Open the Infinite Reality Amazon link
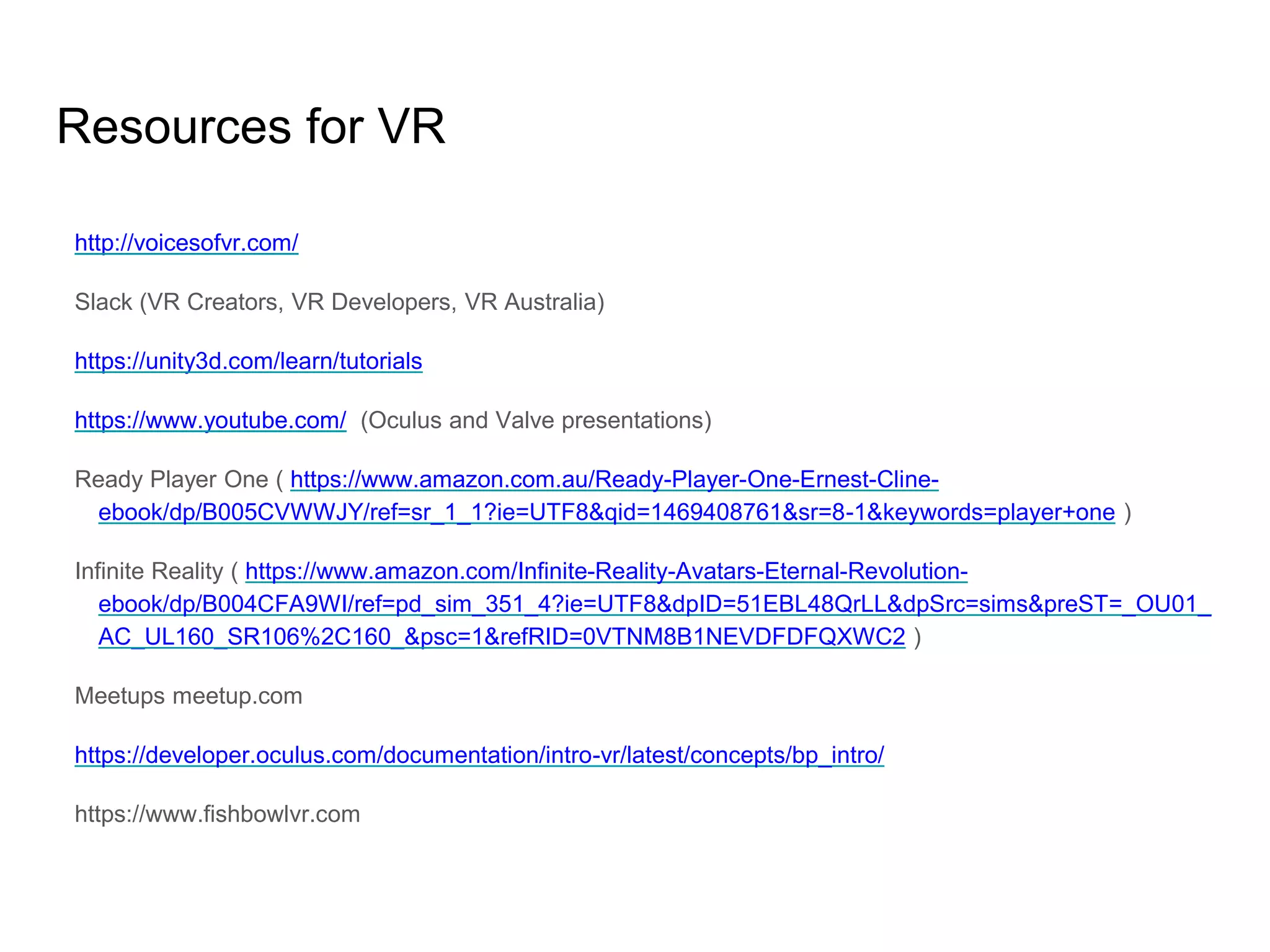Screen dimensions: 1270x952 click(654, 604)
